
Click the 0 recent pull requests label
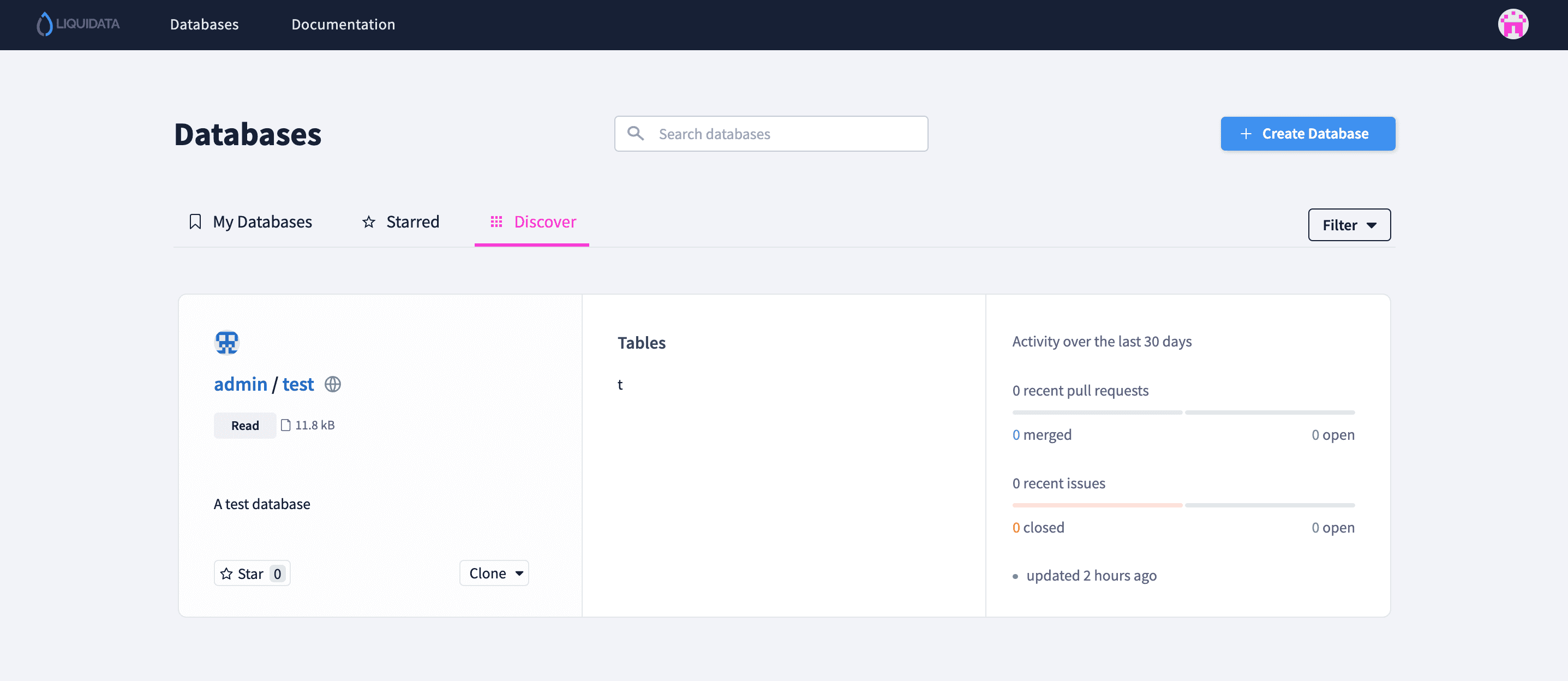(1080, 391)
